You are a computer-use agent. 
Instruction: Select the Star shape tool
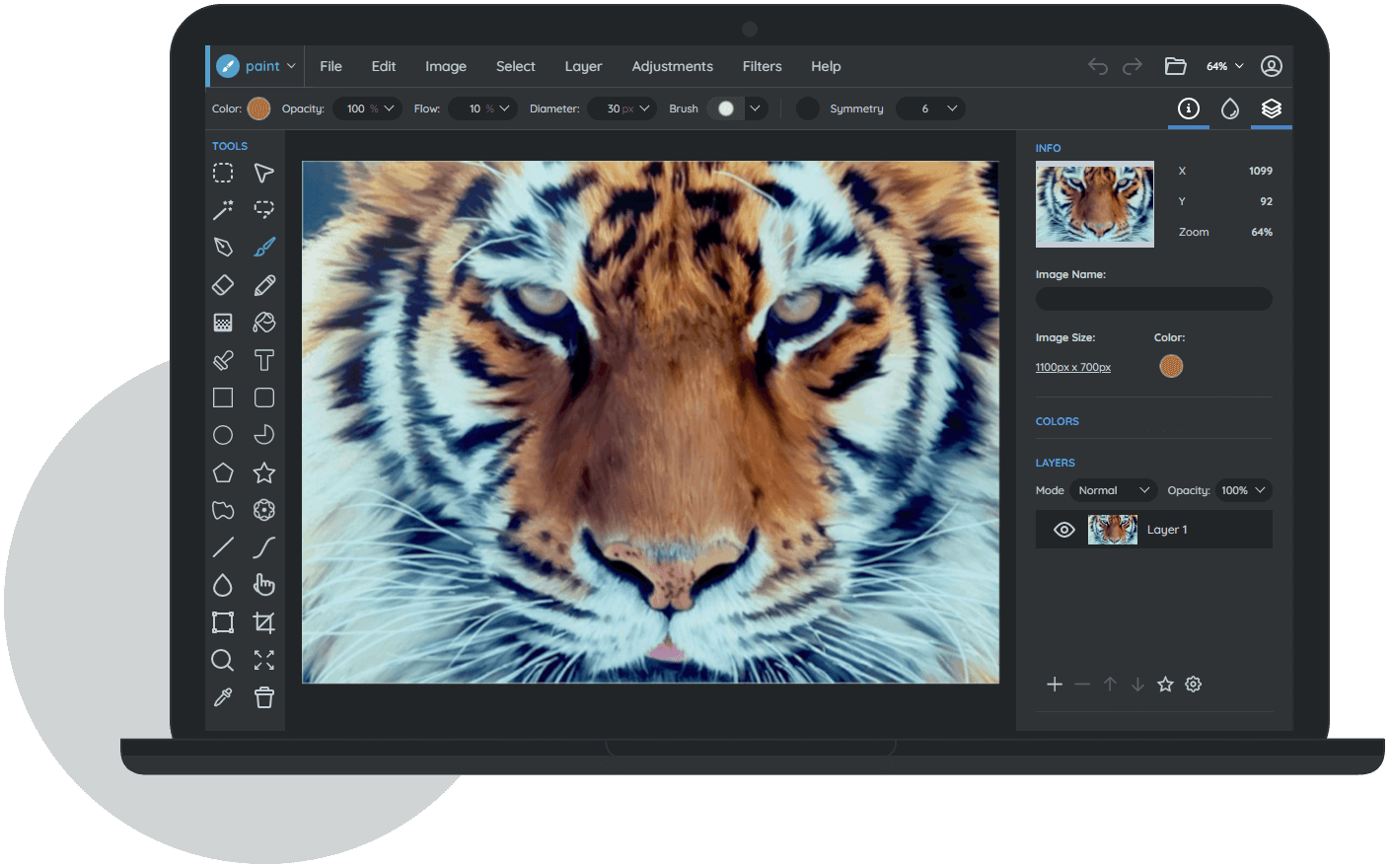click(264, 472)
